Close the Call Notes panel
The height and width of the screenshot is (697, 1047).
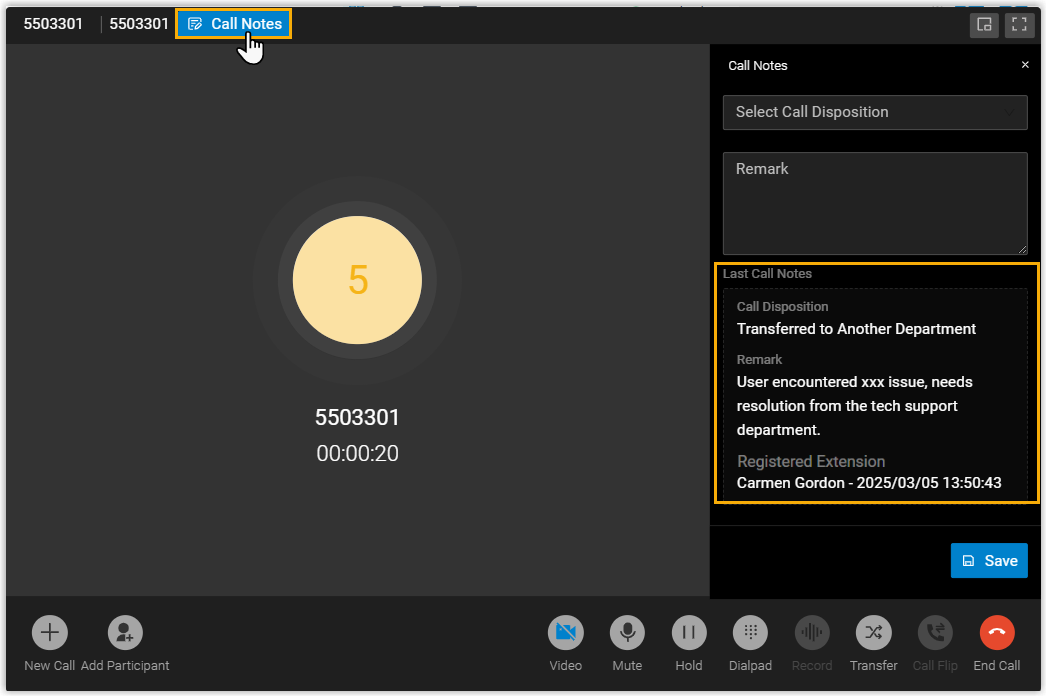pyautogui.click(x=1025, y=65)
